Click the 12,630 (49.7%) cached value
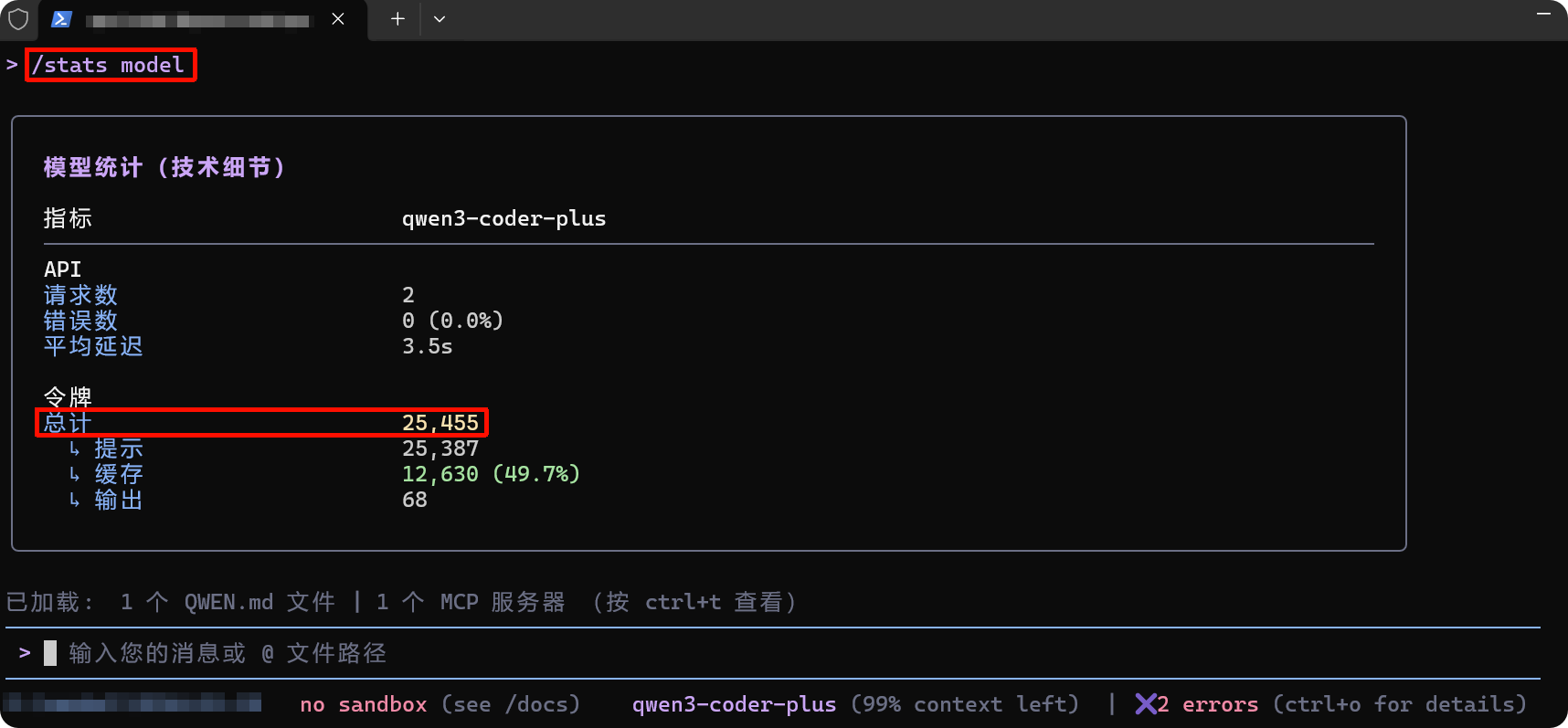 tap(491, 474)
